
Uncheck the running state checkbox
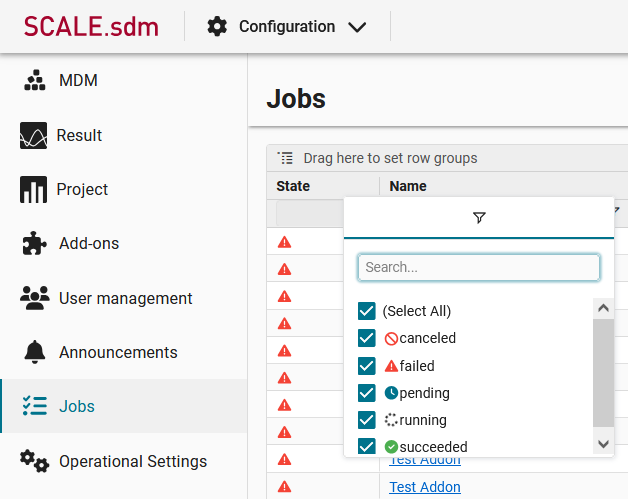366,420
